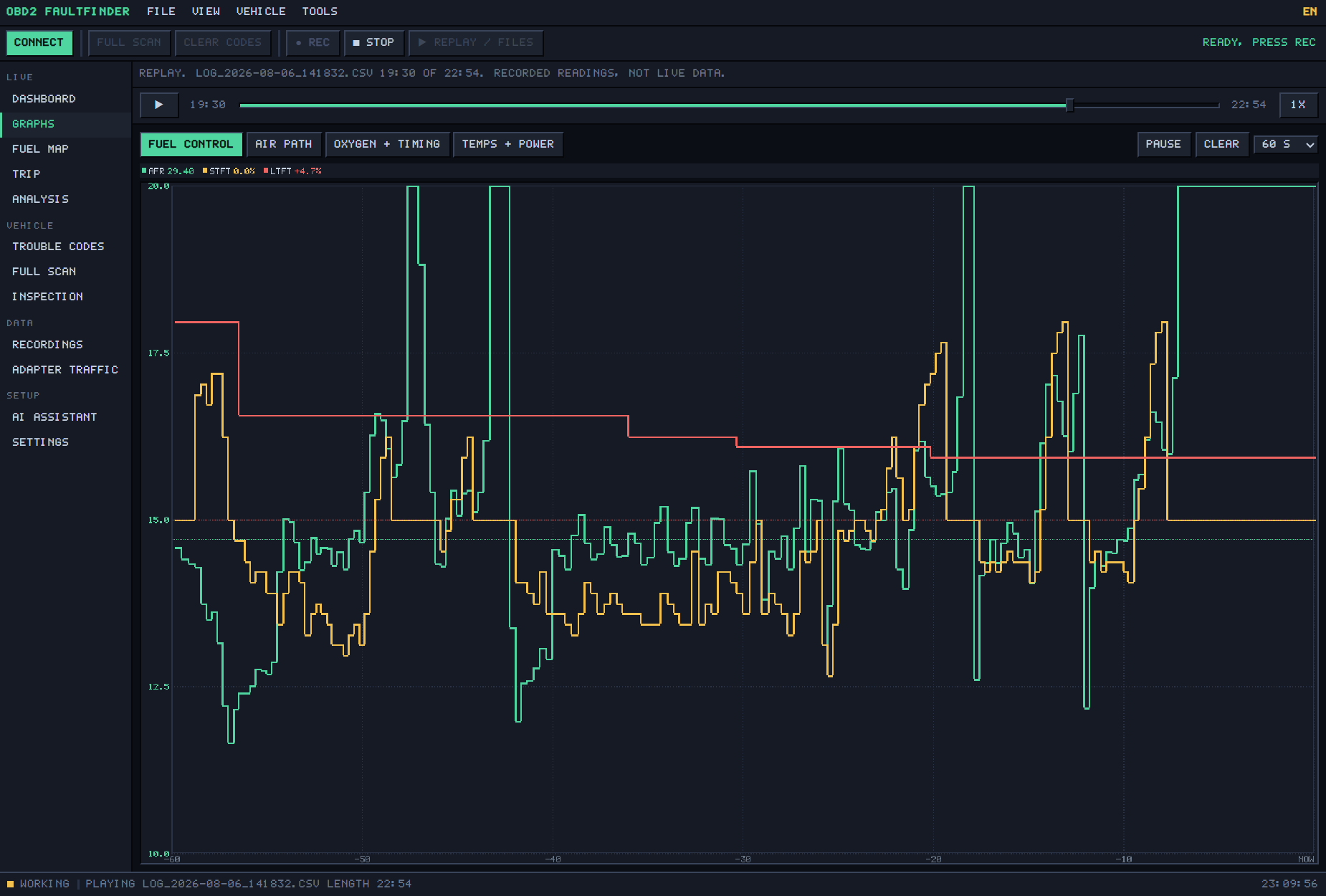Open the TEMPS + POWER tab
The image size is (1326, 896).
[507, 144]
